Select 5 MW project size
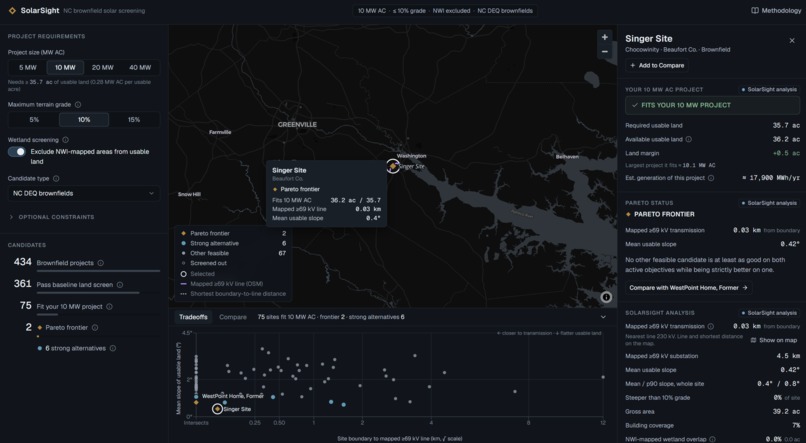806x443 pixels. tap(28, 67)
